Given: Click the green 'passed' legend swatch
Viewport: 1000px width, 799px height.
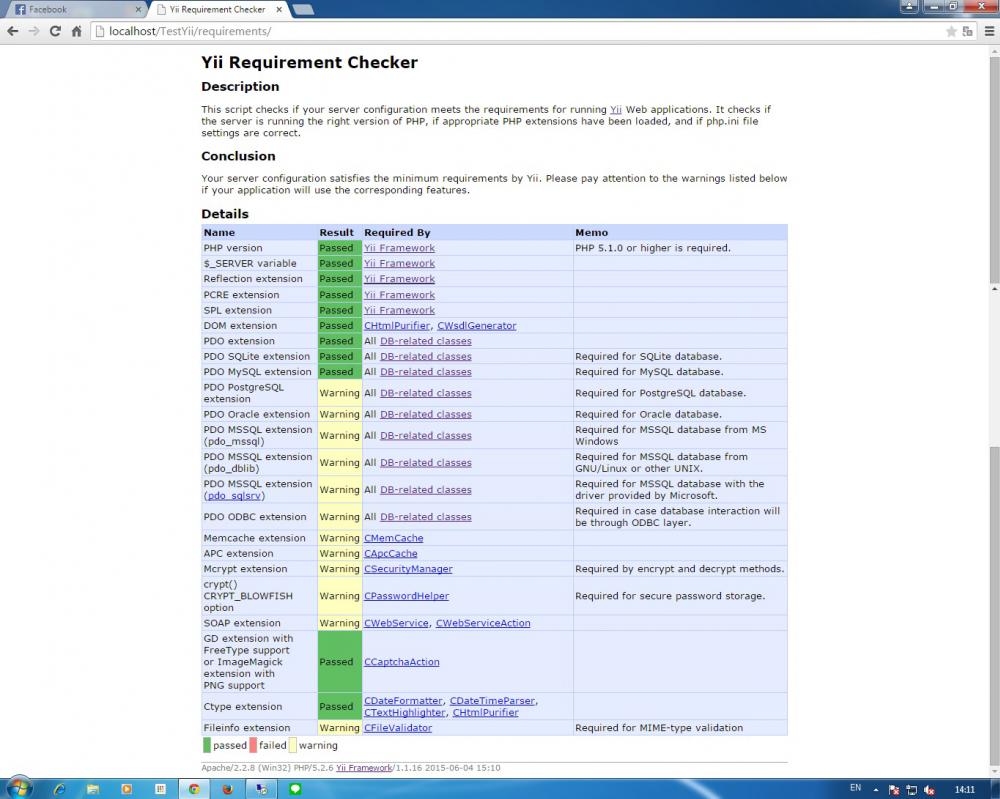Looking at the screenshot, I should [207, 745].
